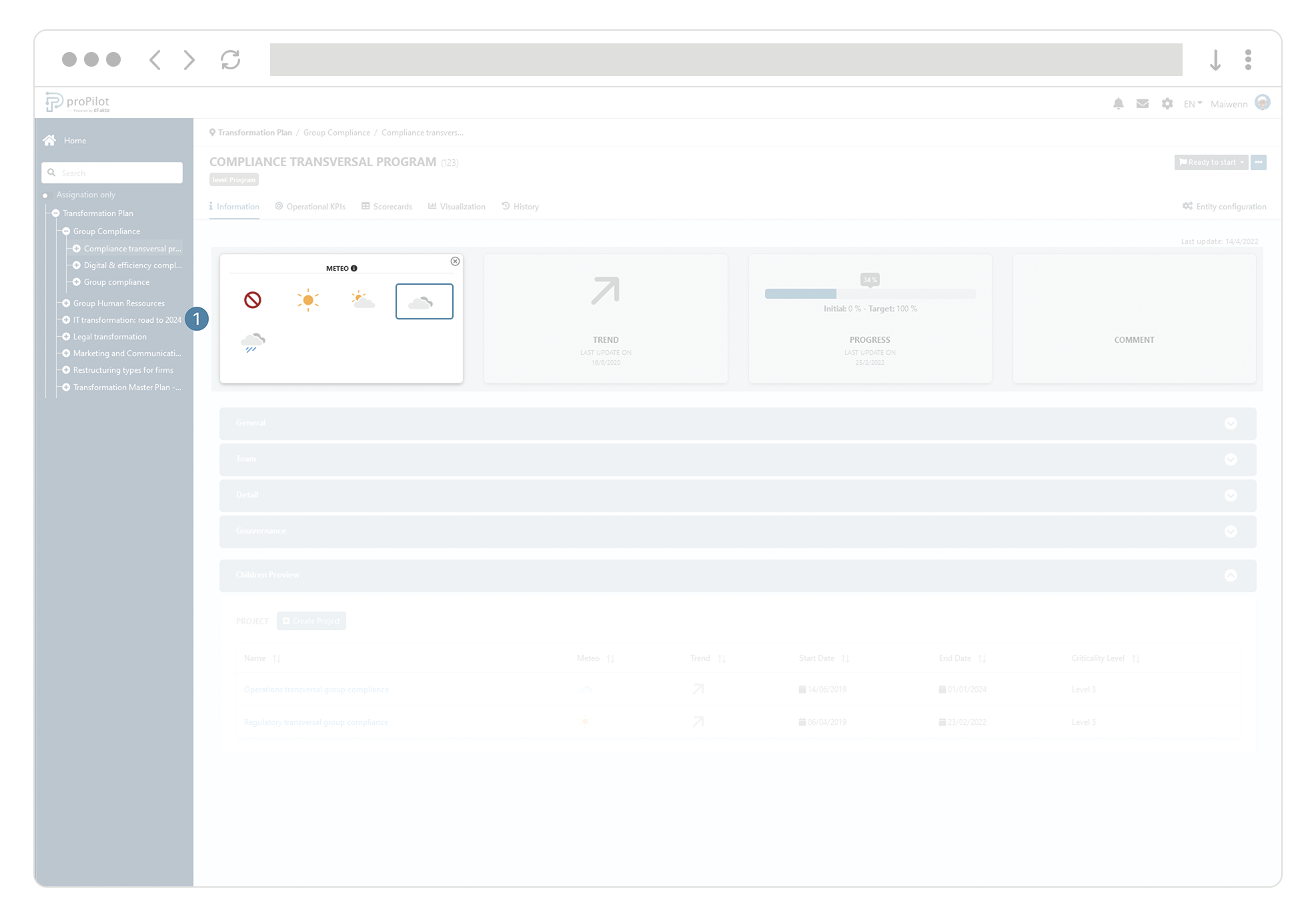Switch to the Operational KPIs tab
The image size is (1316, 923).
[x=310, y=207]
